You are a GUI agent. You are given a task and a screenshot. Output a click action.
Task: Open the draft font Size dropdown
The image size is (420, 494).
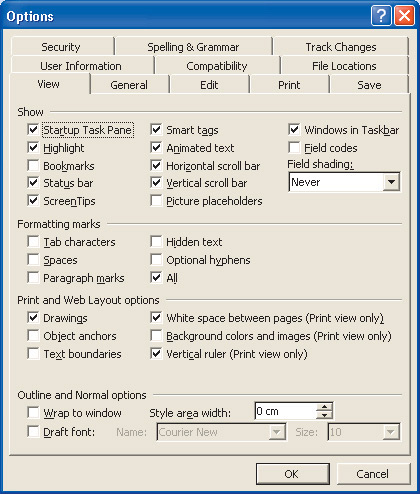click(x=391, y=432)
